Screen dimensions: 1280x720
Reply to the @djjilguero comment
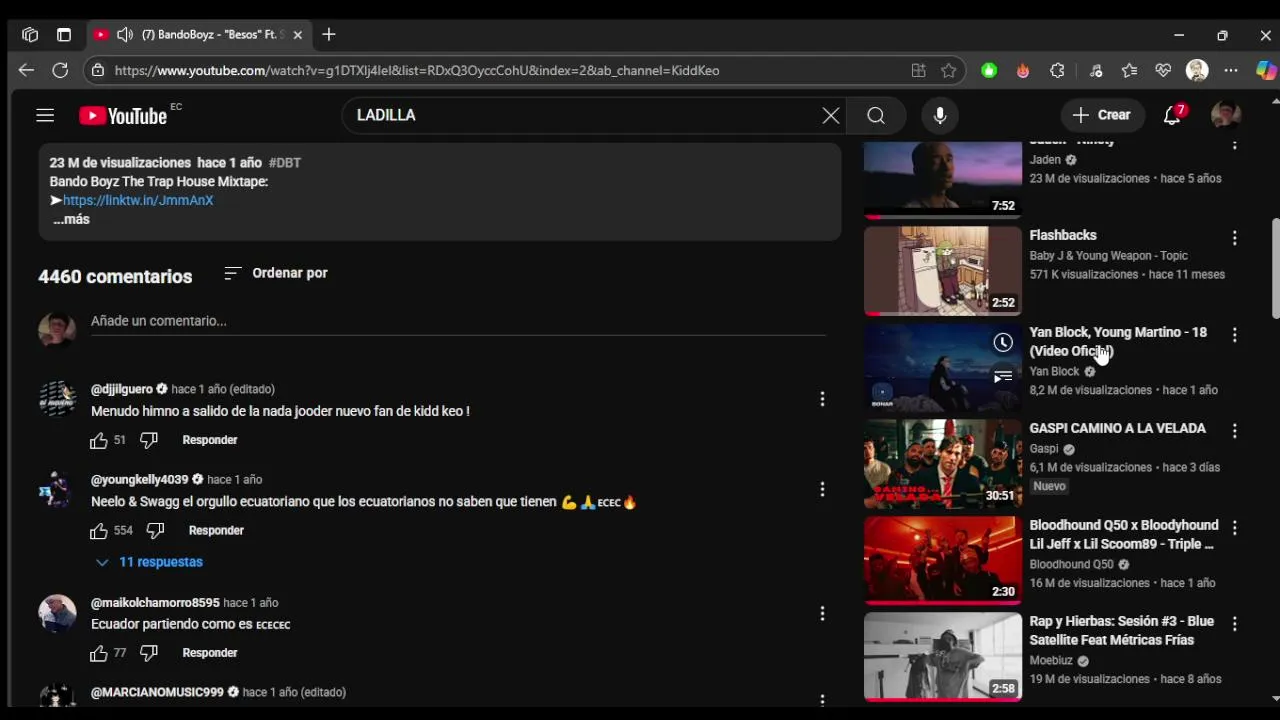[x=210, y=440]
